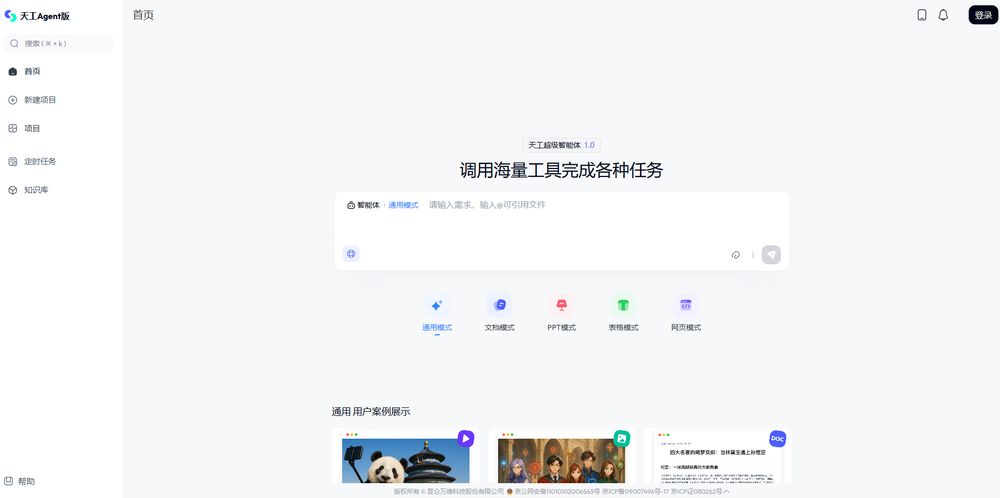Click the attachment link icon
This screenshot has height=498, width=1000.
pos(735,254)
